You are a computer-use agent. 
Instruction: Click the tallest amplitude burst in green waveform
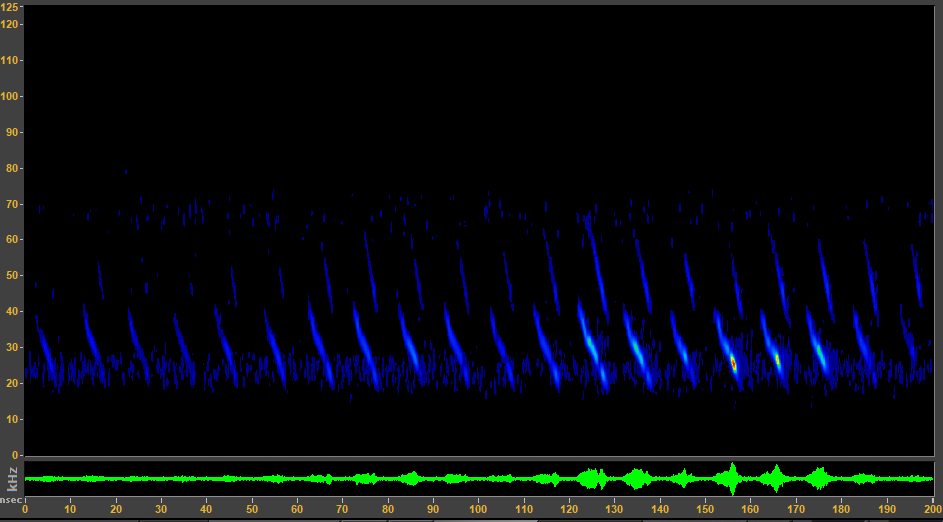[732, 479]
